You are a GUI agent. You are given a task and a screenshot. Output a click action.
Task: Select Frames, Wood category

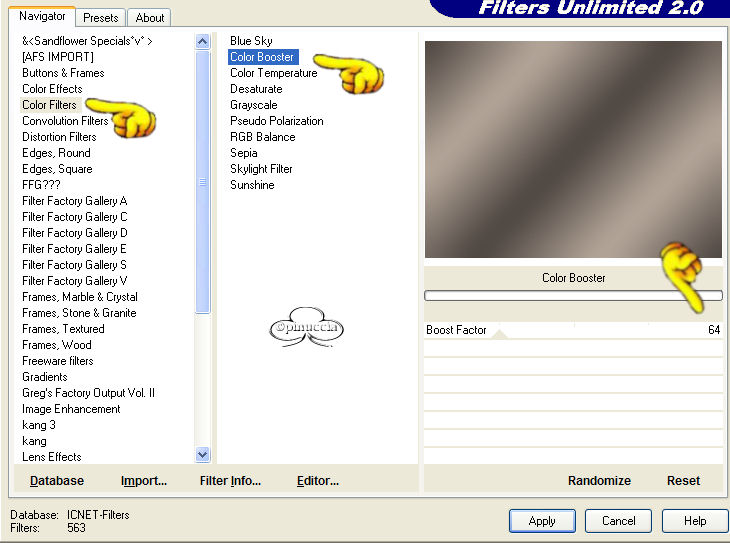pos(57,345)
